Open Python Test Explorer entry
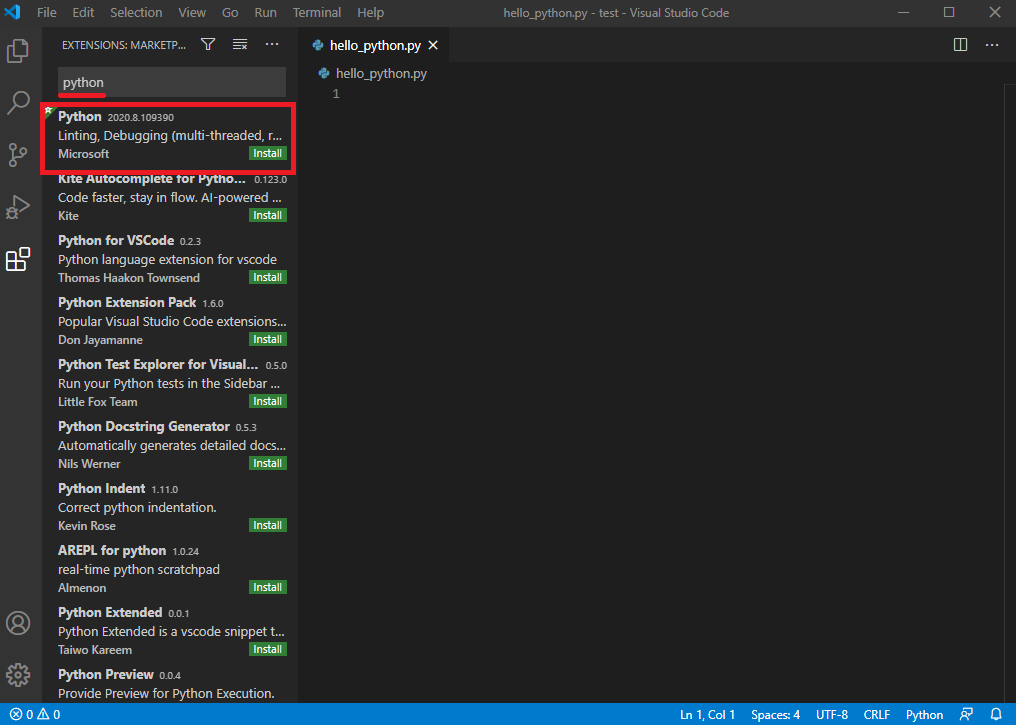This screenshot has height=725, width=1016. pyautogui.click(x=170, y=384)
